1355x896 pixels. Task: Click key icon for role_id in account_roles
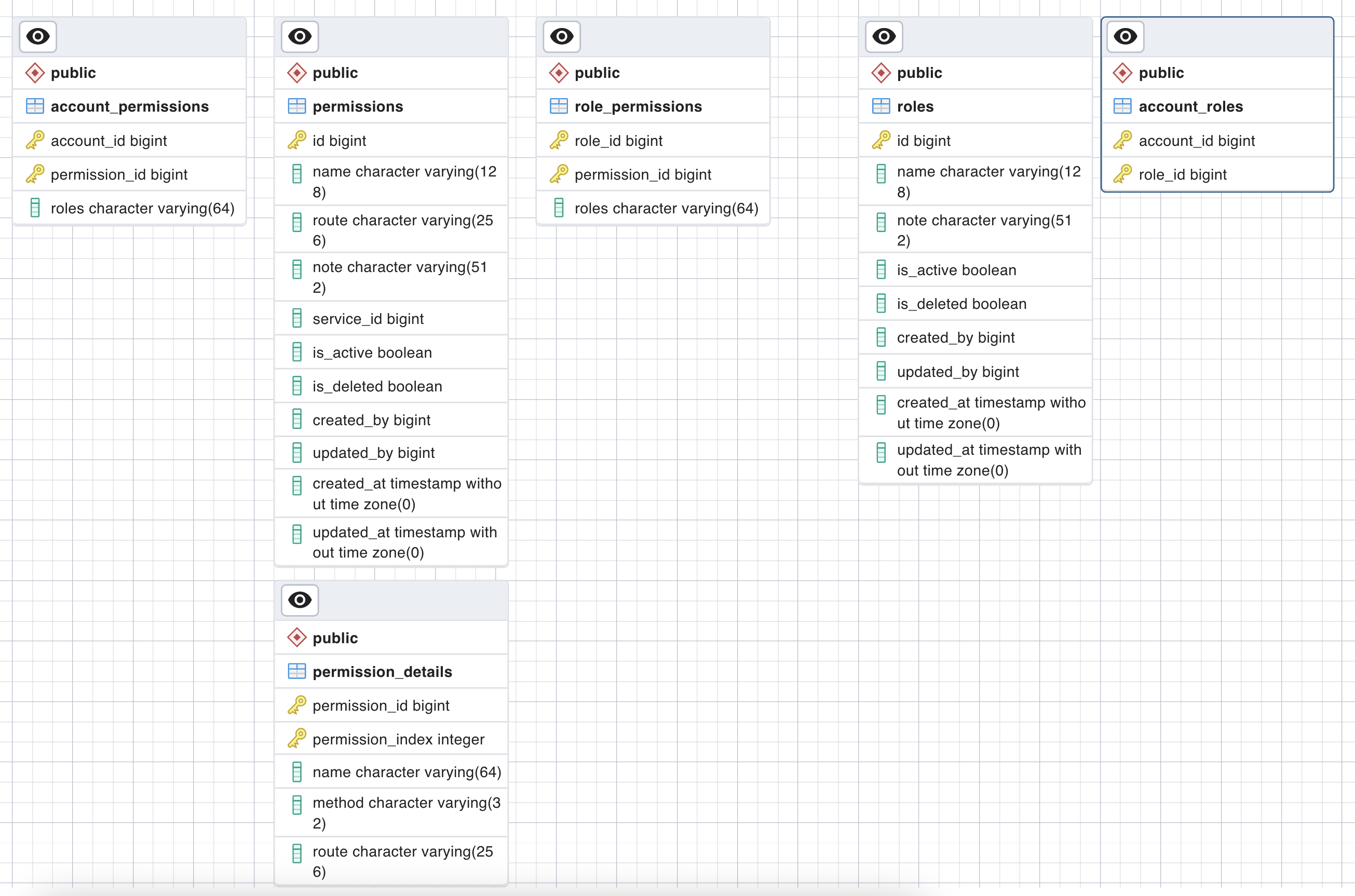1122,174
